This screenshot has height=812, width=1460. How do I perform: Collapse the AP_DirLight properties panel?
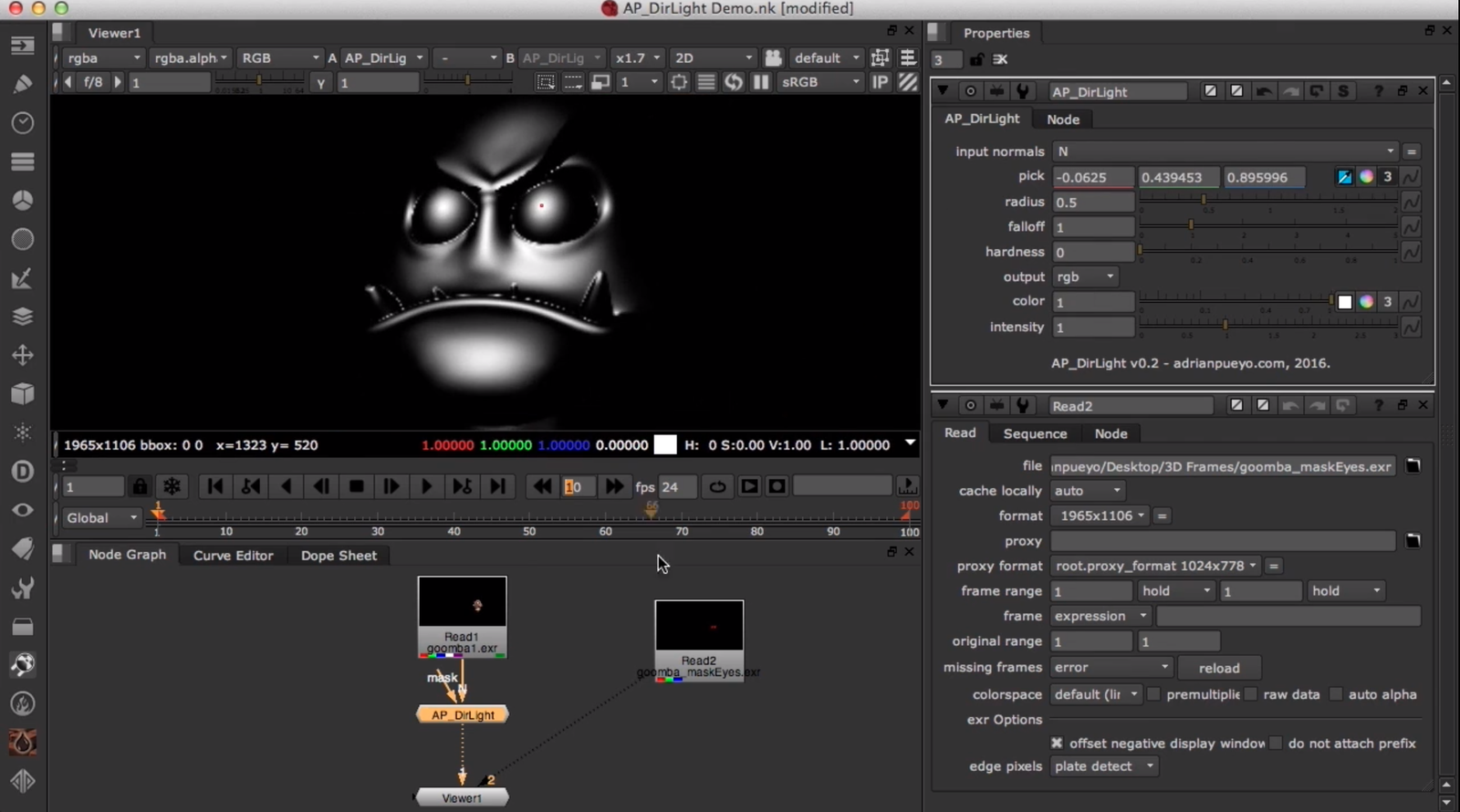point(943,91)
